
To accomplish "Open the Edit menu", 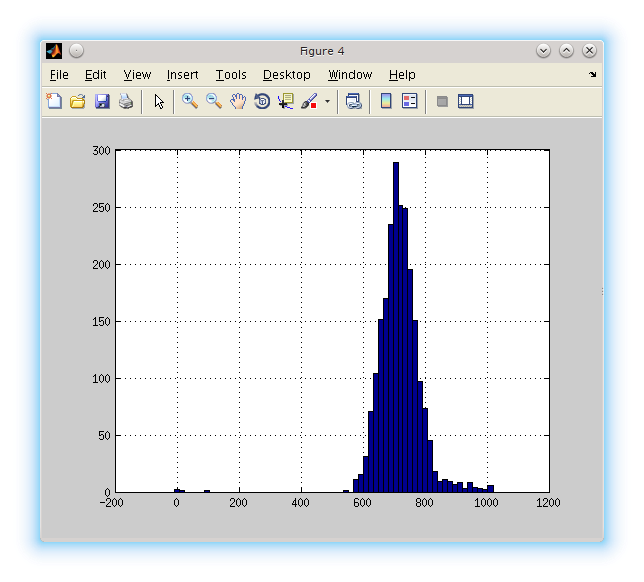I will coord(95,75).
